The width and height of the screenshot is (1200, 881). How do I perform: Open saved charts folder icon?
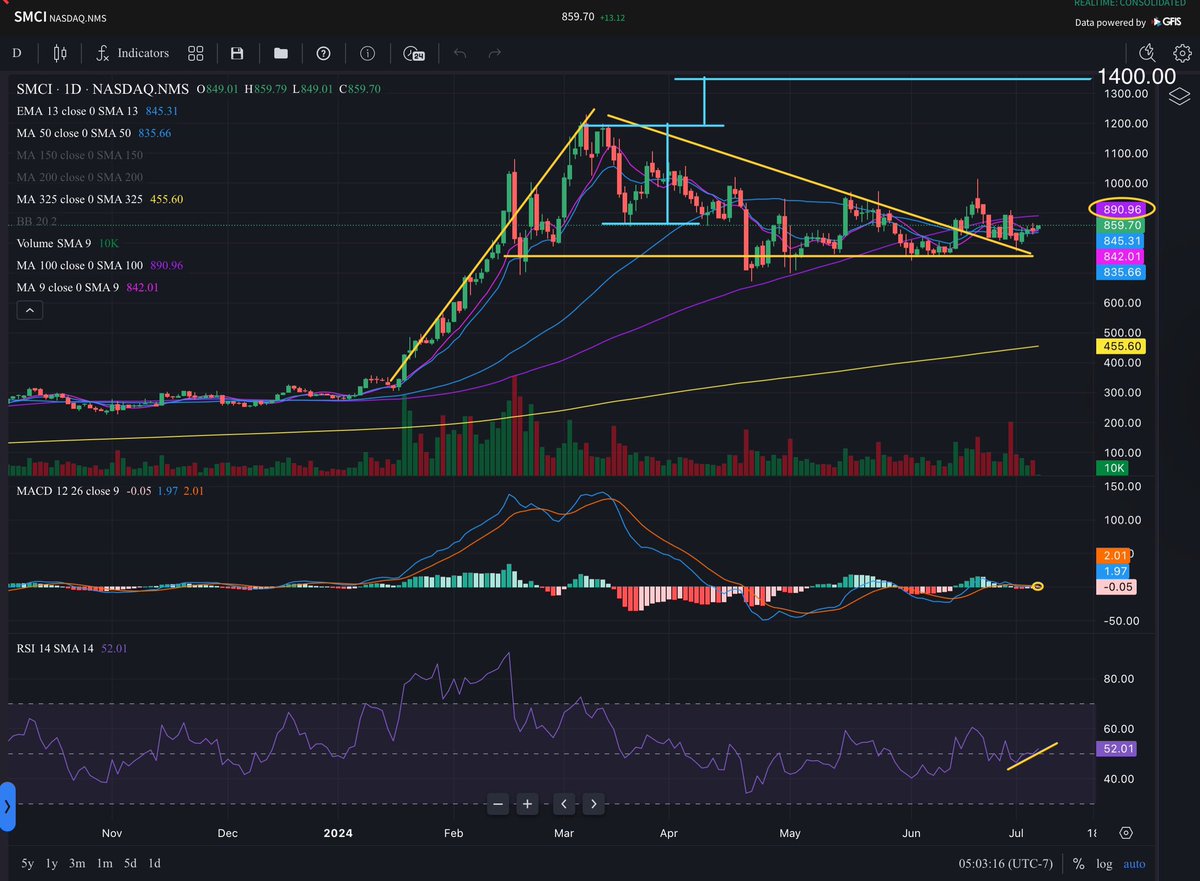280,53
